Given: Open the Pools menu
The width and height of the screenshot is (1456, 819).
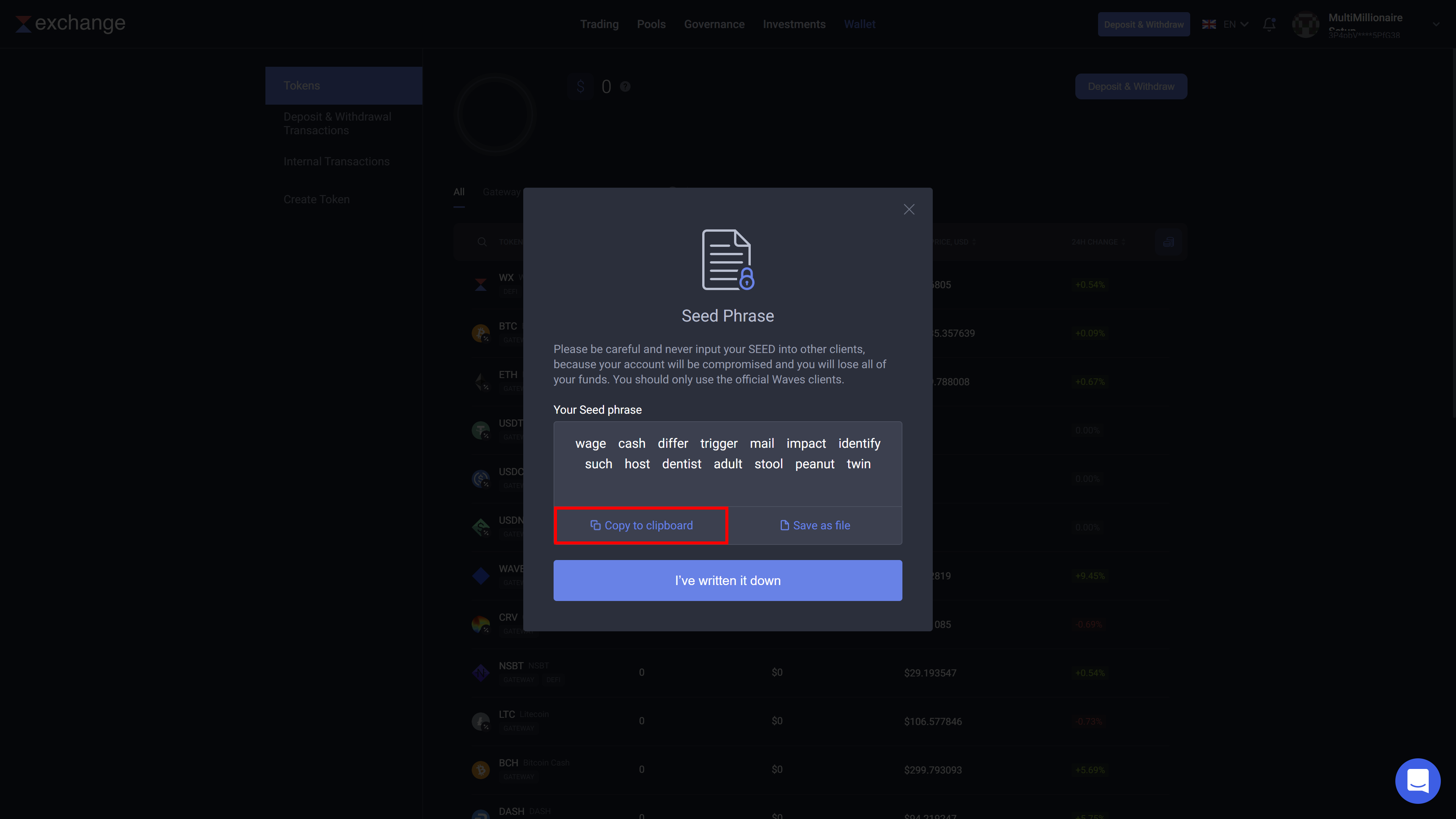Looking at the screenshot, I should (x=651, y=24).
